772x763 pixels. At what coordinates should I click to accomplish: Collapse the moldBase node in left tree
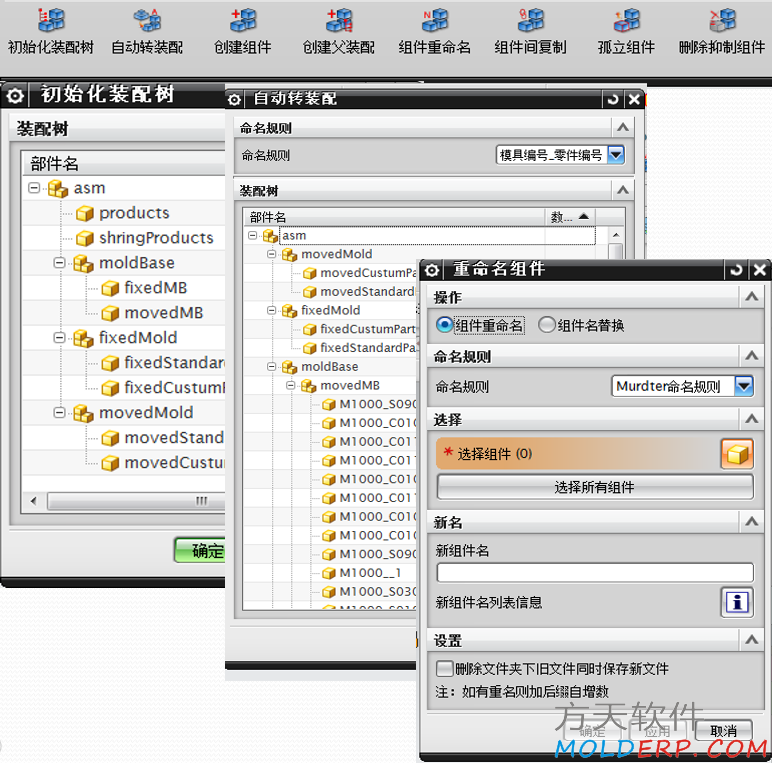60,263
